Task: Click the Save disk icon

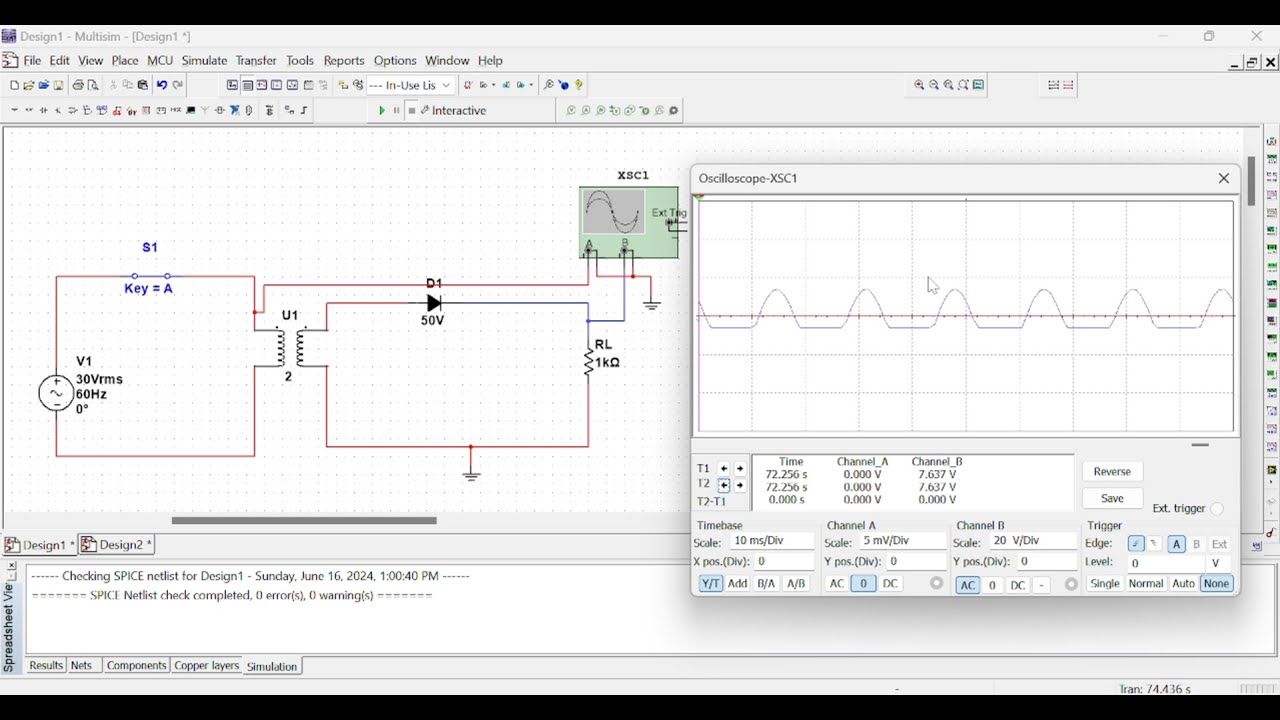Action: click(x=58, y=85)
